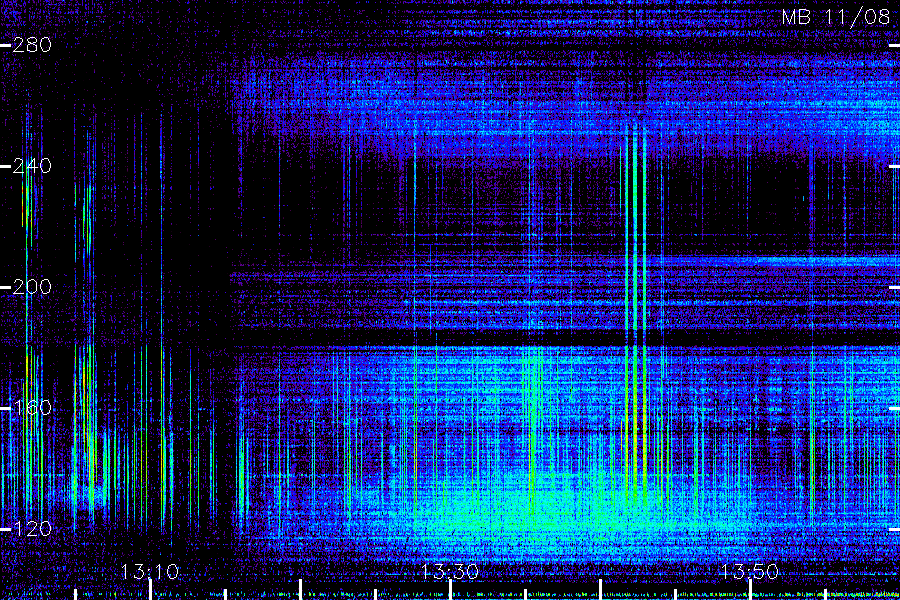The image size is (900, 600).
Task: Click the 13:50 time axis label
Action: (750, 571)
